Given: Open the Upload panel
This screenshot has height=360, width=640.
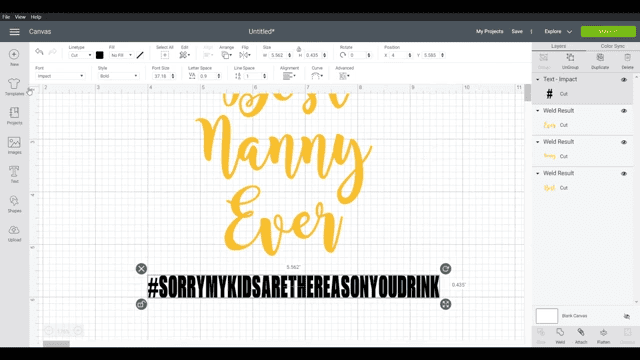Looking at the screenshot, I should (x=14, y=230).
